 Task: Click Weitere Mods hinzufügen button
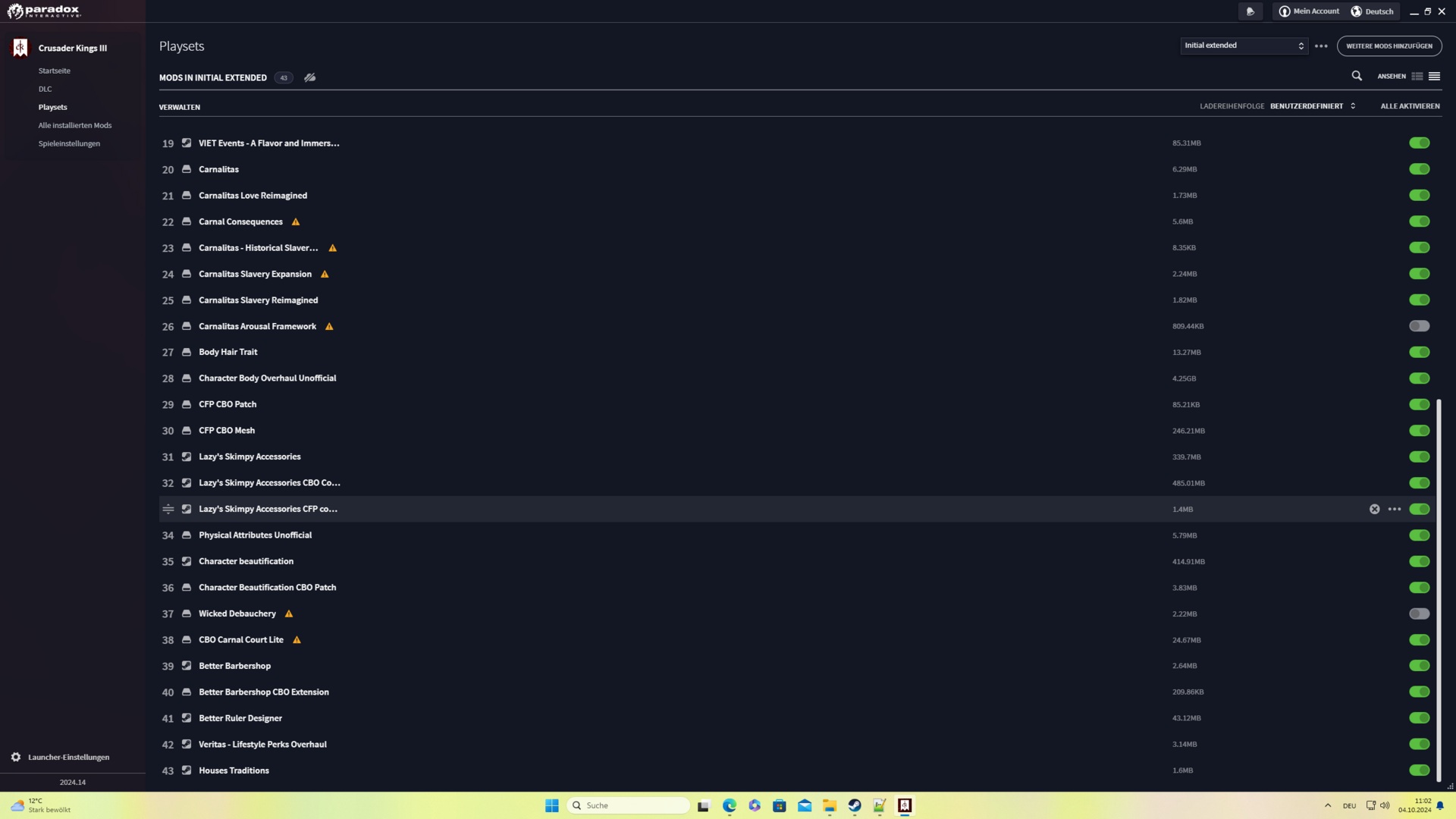[x=1389, y=46]
